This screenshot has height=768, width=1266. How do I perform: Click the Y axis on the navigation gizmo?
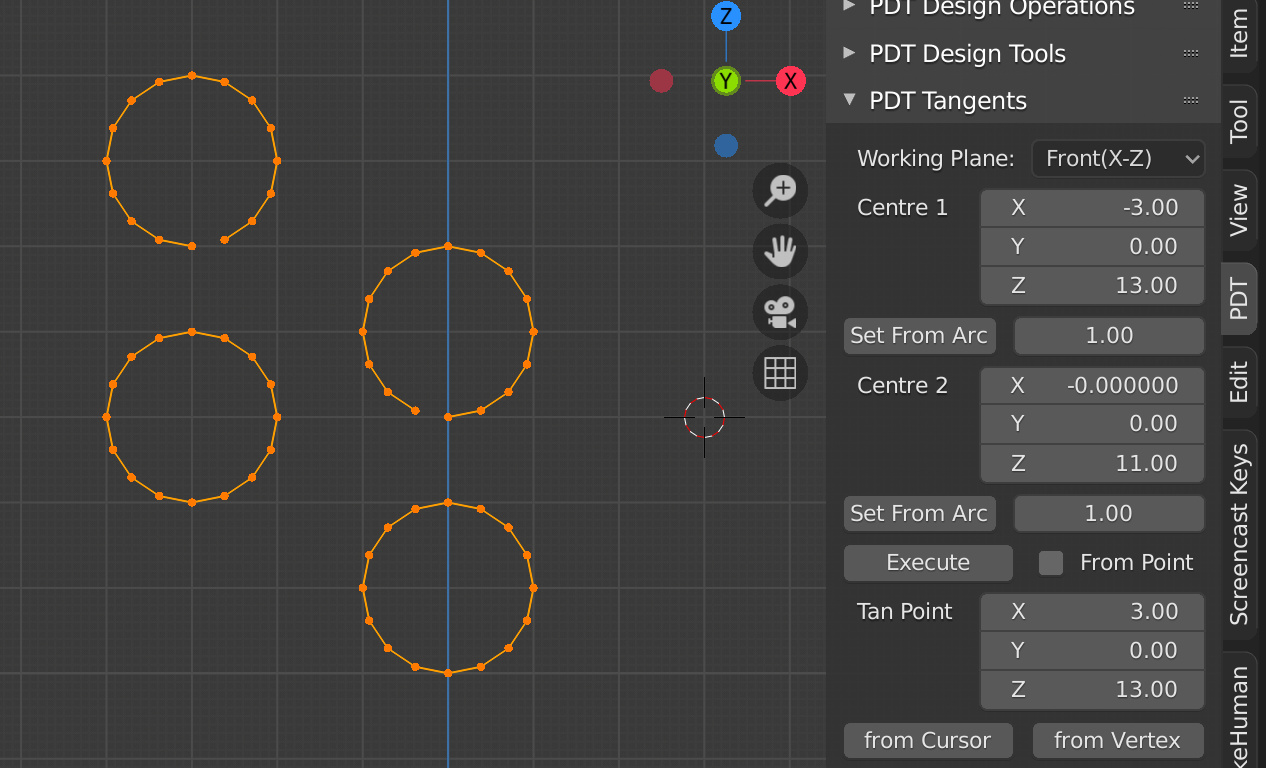[725, 80]
